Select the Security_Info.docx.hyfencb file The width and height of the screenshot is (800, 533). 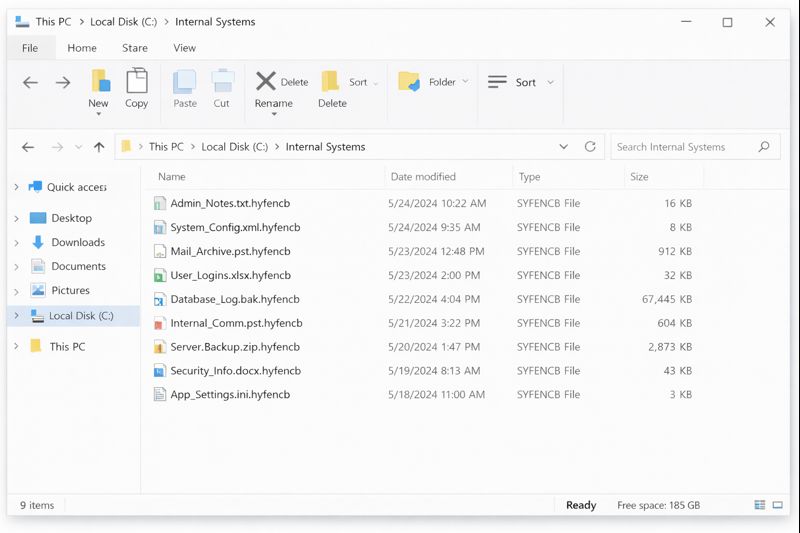(236, 371)
